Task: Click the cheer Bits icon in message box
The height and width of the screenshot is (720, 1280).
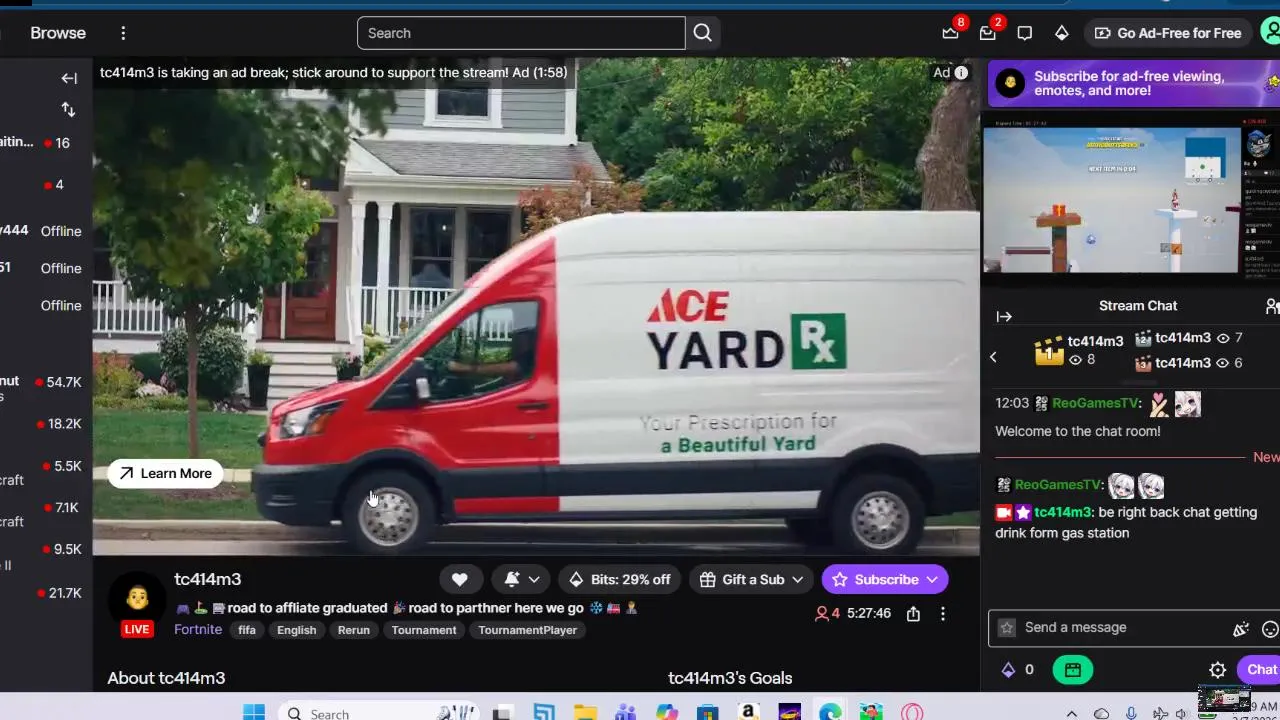Action: (x=1241, y=628)
